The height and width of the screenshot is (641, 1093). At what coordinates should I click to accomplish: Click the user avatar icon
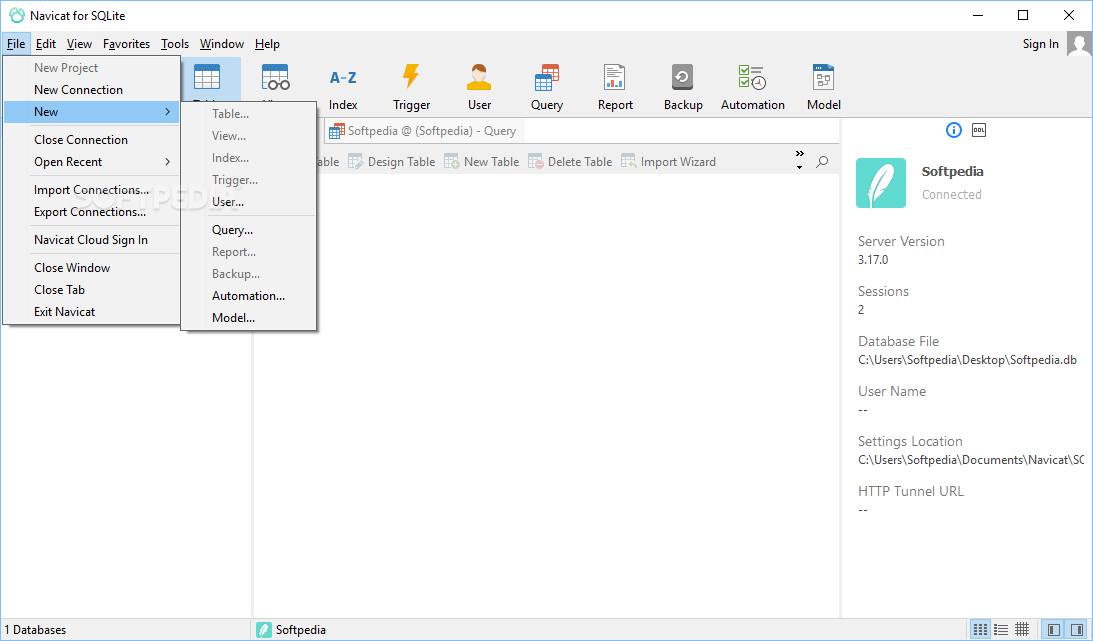(1079, 44)
